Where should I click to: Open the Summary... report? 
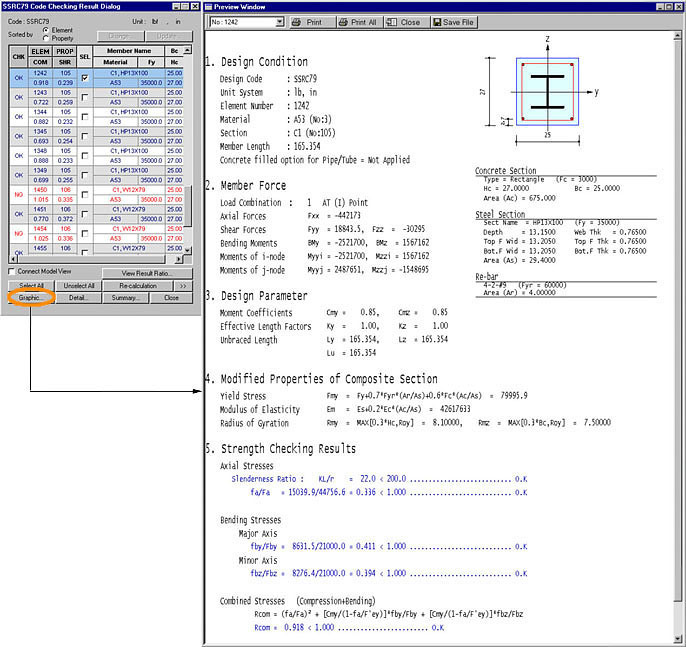tap(126, 298)
